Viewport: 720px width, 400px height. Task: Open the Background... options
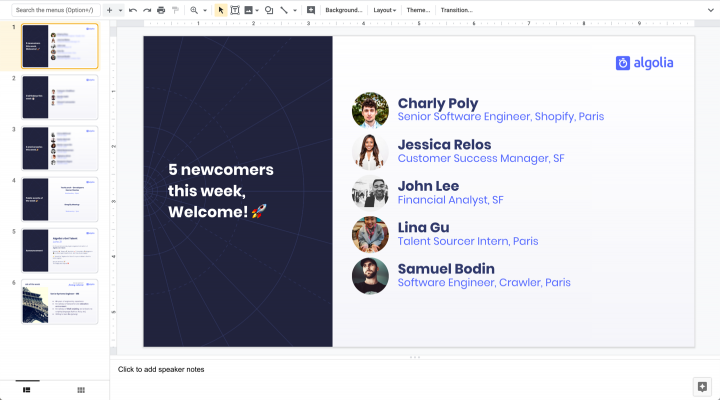point(343,10)
